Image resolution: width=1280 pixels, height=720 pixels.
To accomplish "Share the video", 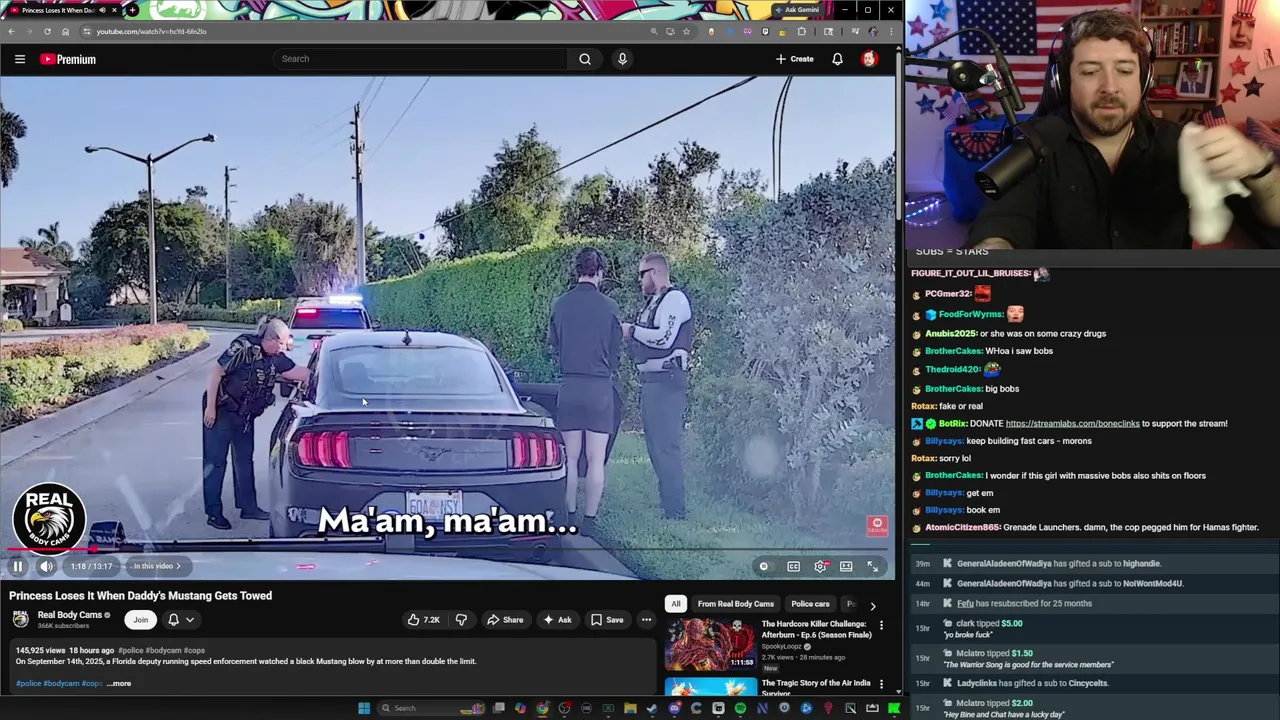I will 505,620.
